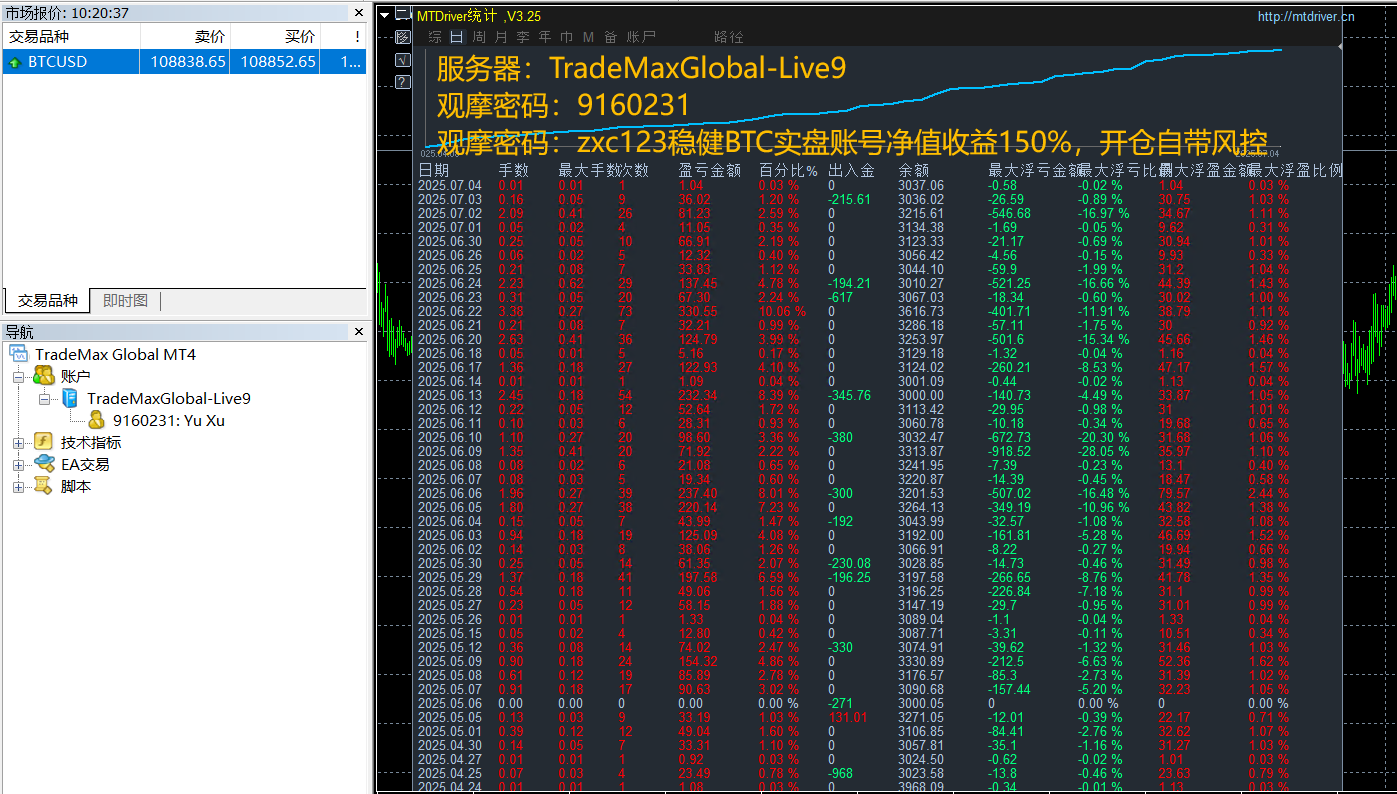Image resolution: width=1397 pixels, height=794 pixels.
Task: Click the small triangle handle right of the equity curve
Action: 1340,44
